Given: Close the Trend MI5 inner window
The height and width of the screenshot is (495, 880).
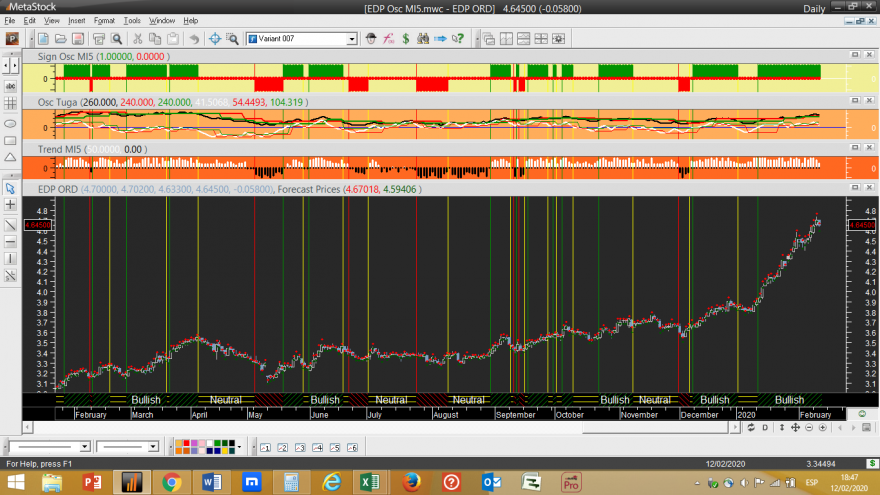Looking at the screenshot, I should coord(869,147).
